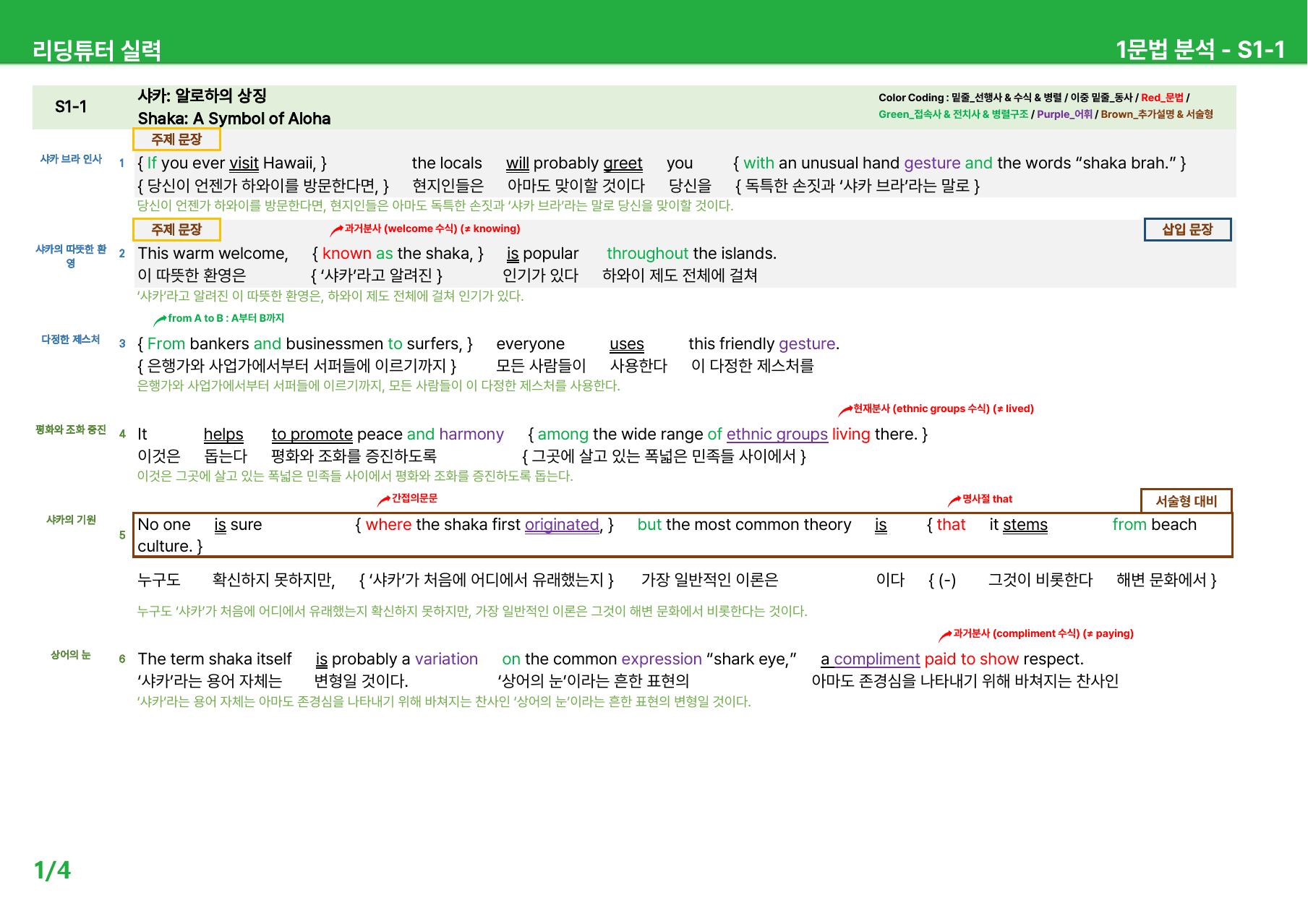Click the phrase "The term shaka itself"
The width and height of the screenshot is (1308, 924).
[215, 659]
